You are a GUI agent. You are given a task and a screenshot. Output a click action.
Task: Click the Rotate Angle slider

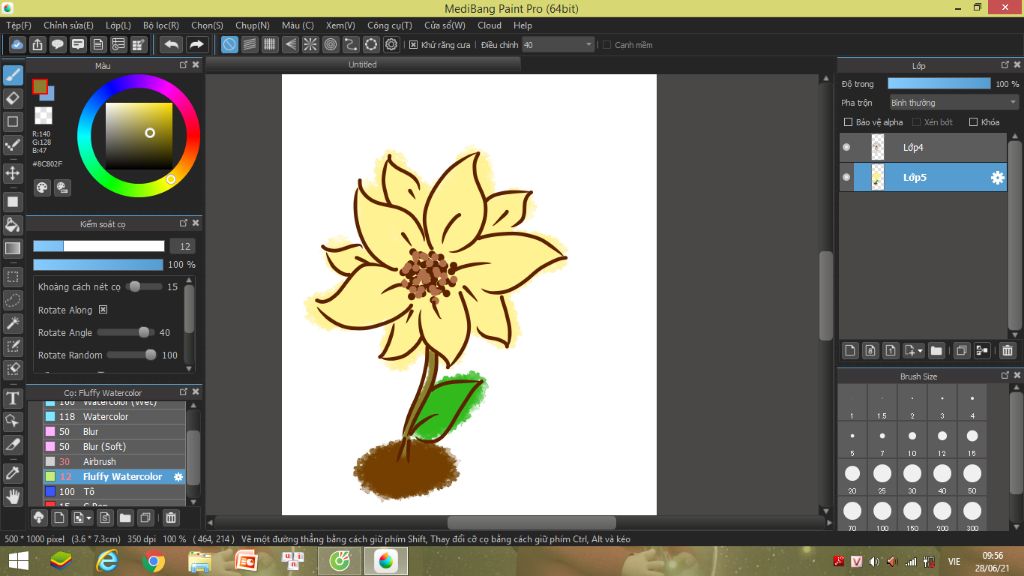126,332
